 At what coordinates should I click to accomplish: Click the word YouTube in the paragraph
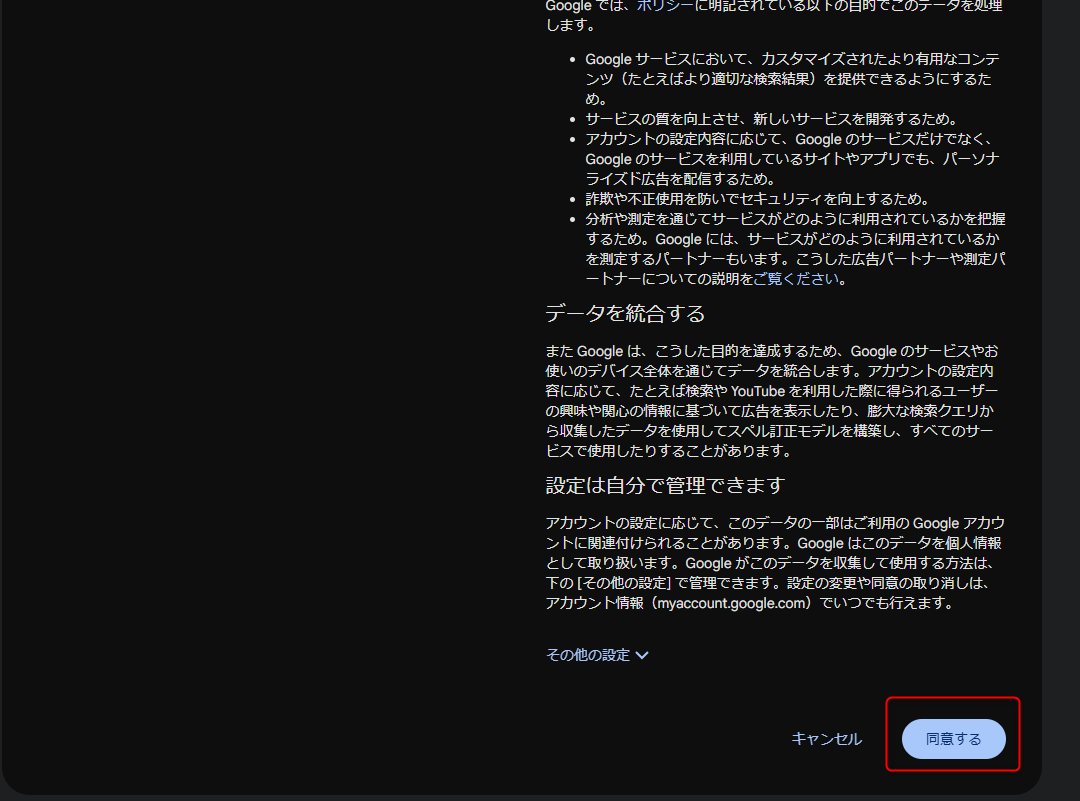757,391
